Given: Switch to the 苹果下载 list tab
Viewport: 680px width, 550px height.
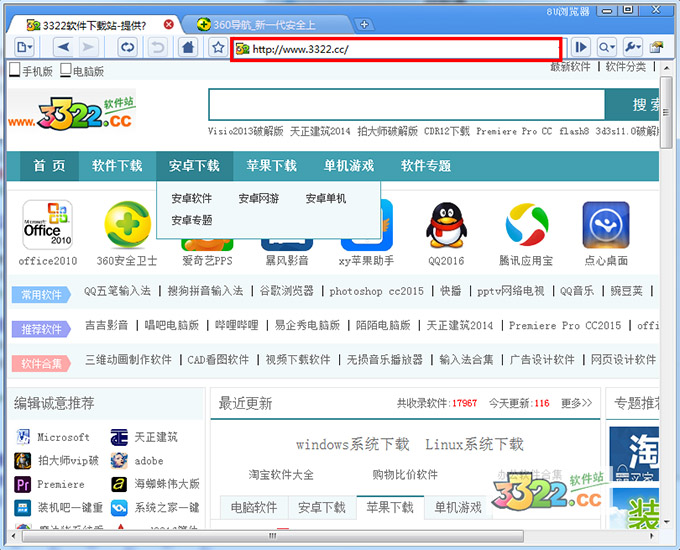Looking at the screenshot, I should point(390,507).
